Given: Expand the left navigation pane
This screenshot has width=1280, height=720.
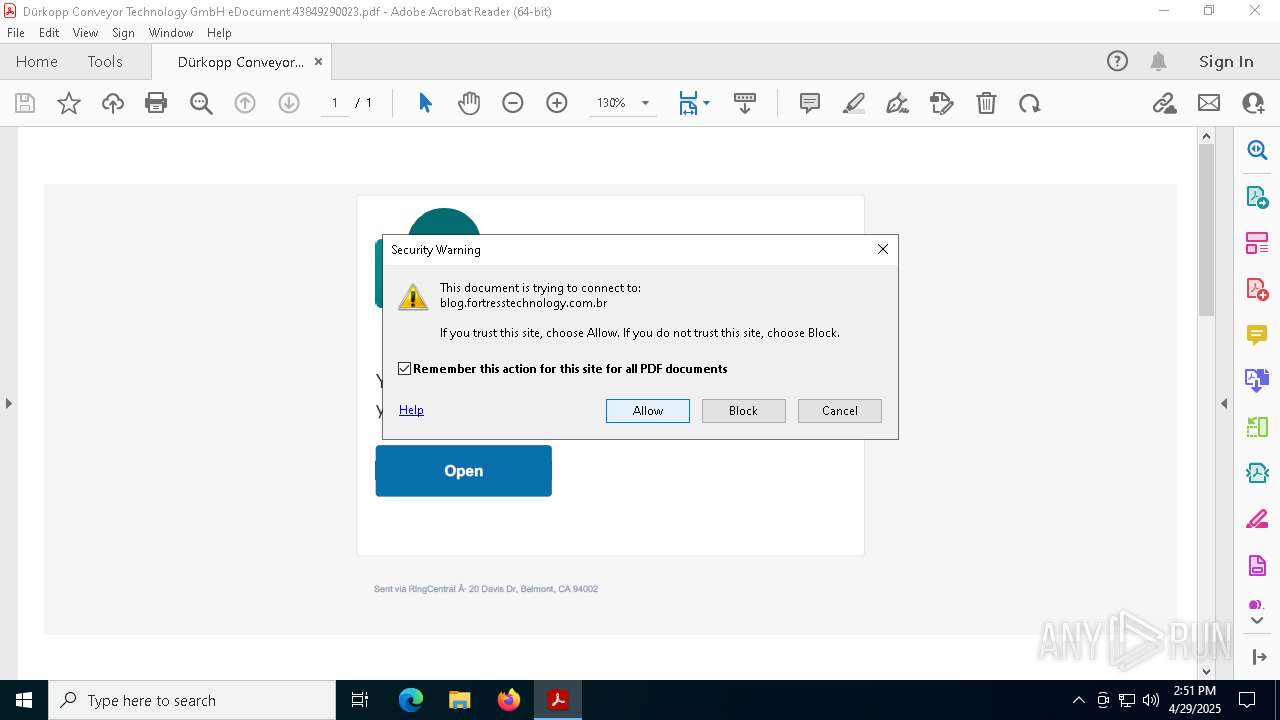Looking at the screenshot, I should (x=8, y=403).
